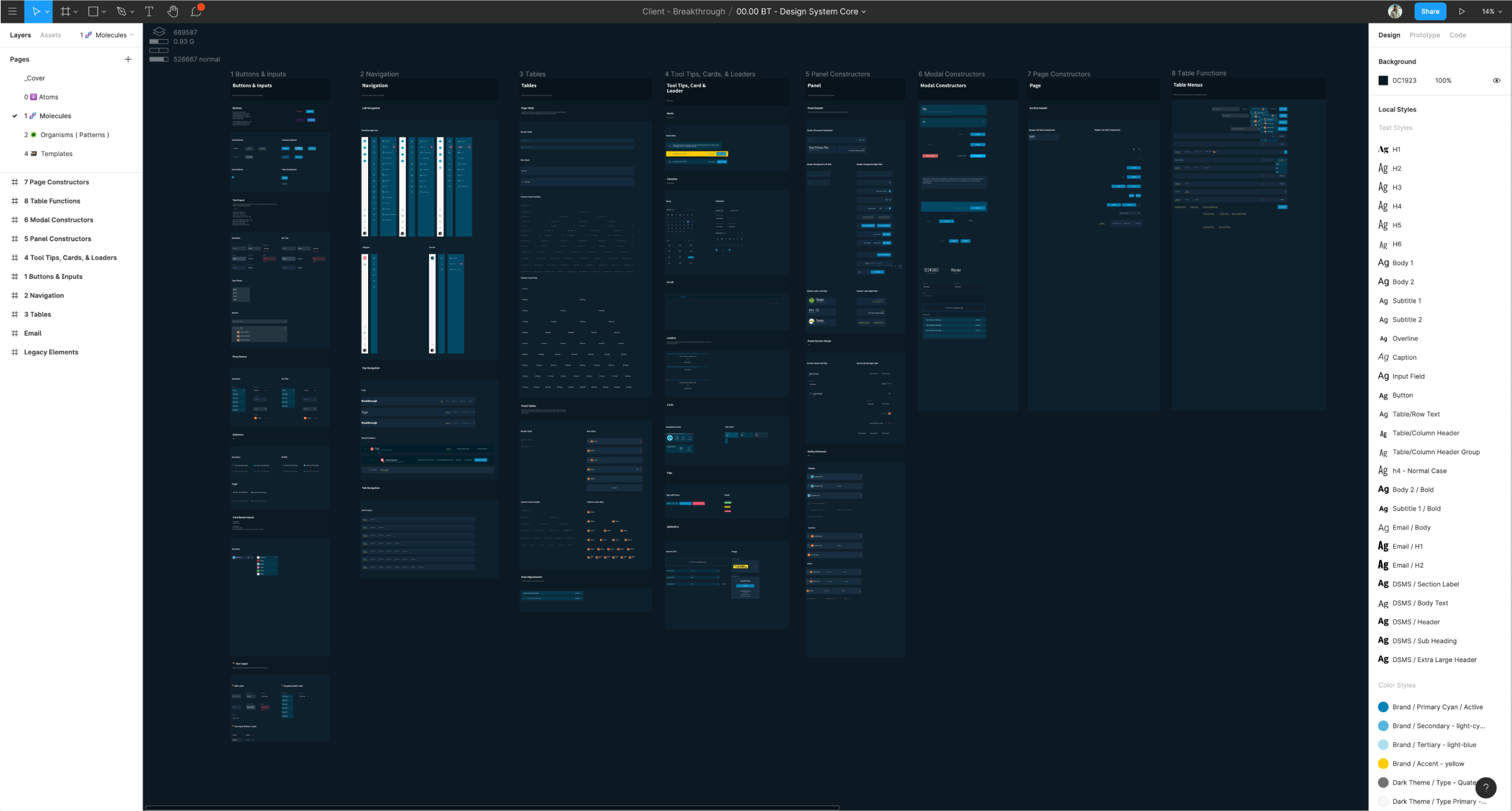Expand the file name dropdown chevron
Screen dimensions: 1512x811
pyautogui.click(x=864, y=11)
